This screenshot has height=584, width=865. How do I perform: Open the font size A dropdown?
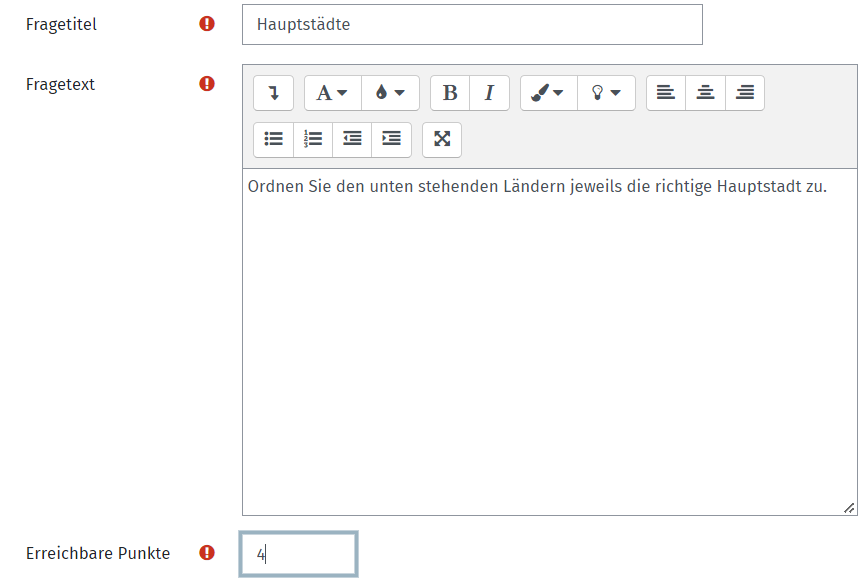(333, 93)
